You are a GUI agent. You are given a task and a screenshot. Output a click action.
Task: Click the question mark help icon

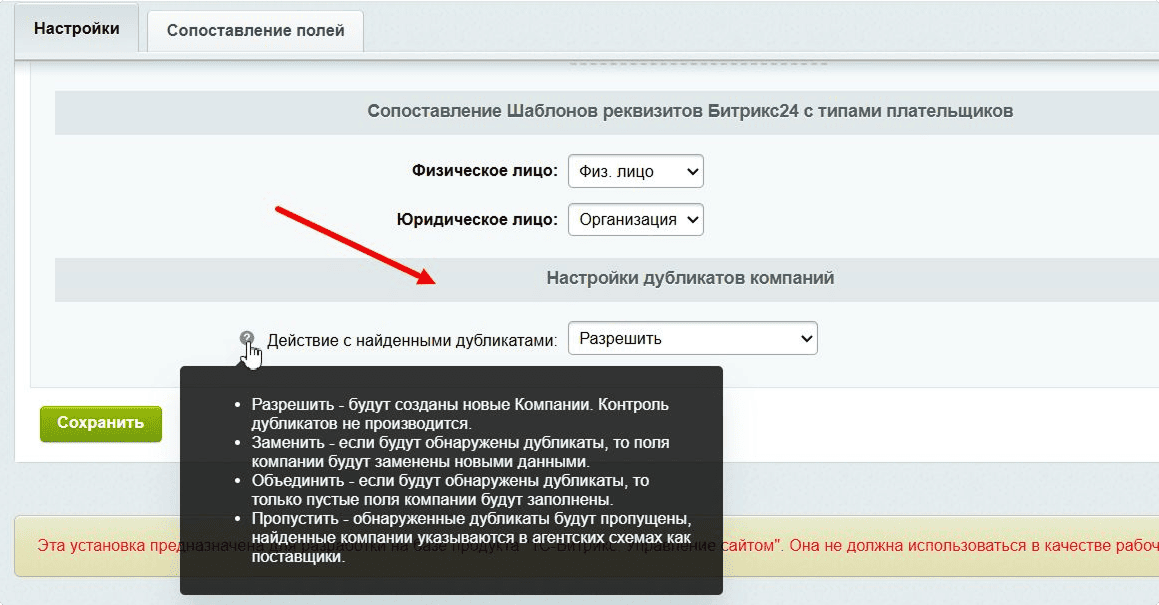point(247,338)
